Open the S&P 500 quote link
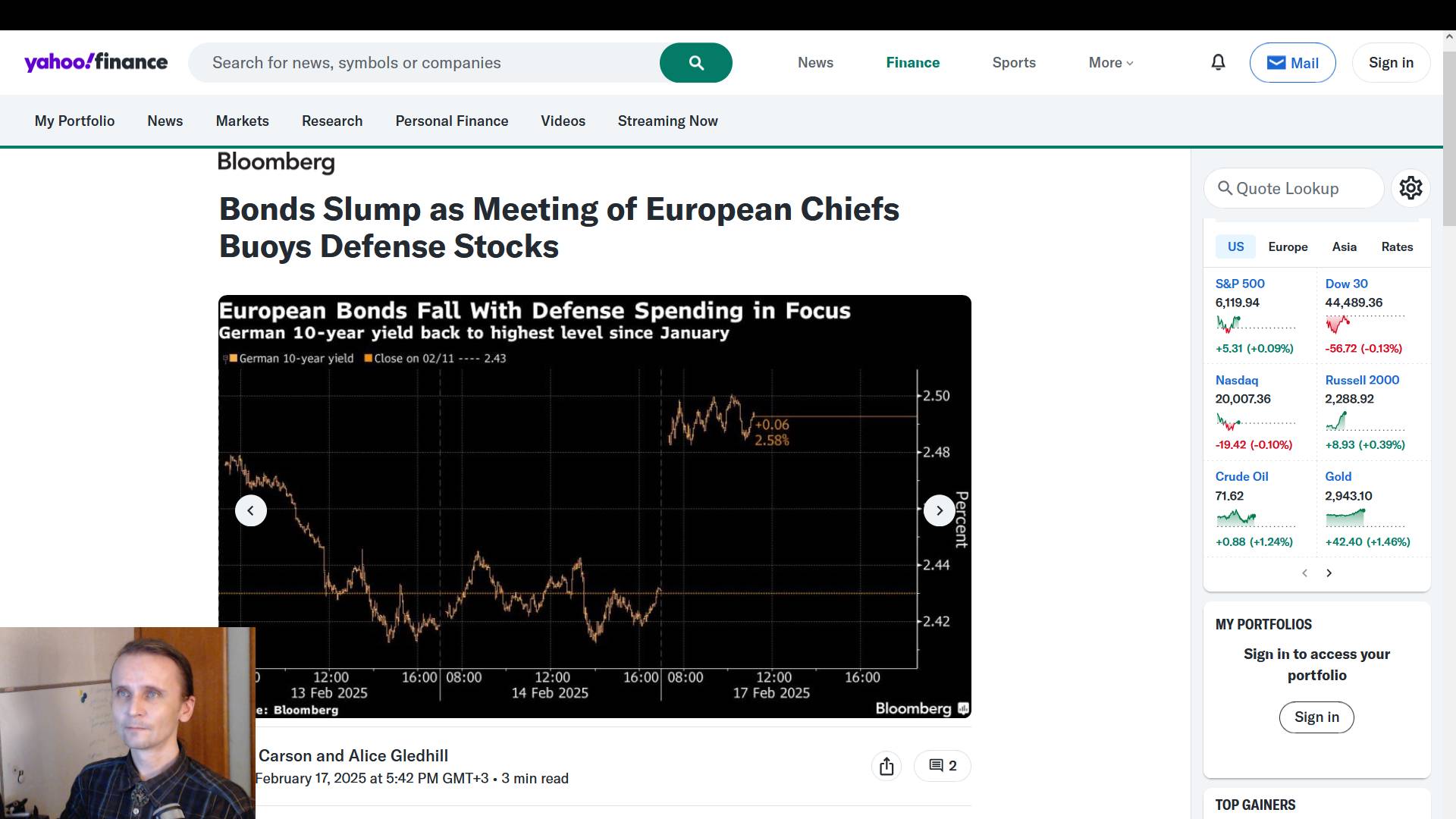The width and height of the screenshot is (1456, 819). [1240, 284]
